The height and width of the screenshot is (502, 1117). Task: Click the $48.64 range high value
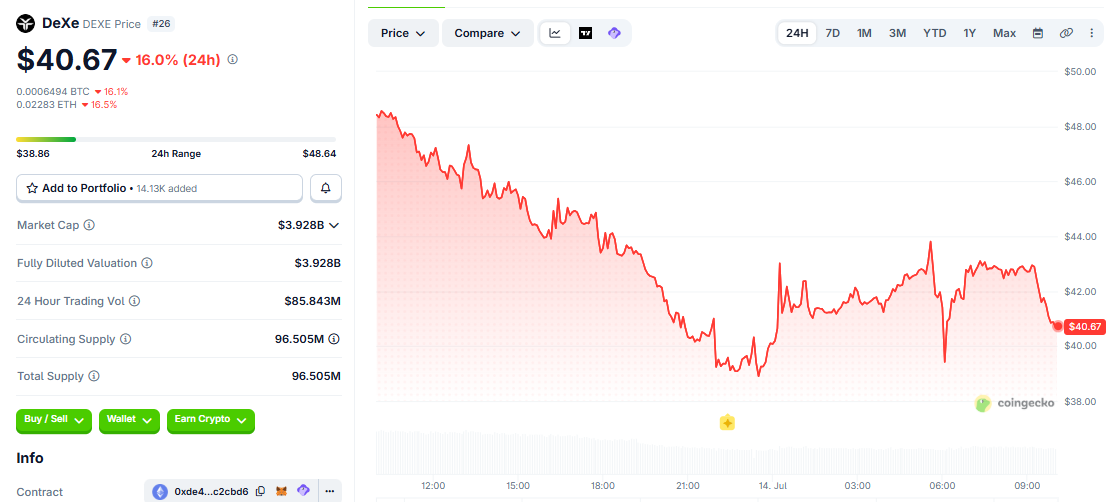[319, 153]
